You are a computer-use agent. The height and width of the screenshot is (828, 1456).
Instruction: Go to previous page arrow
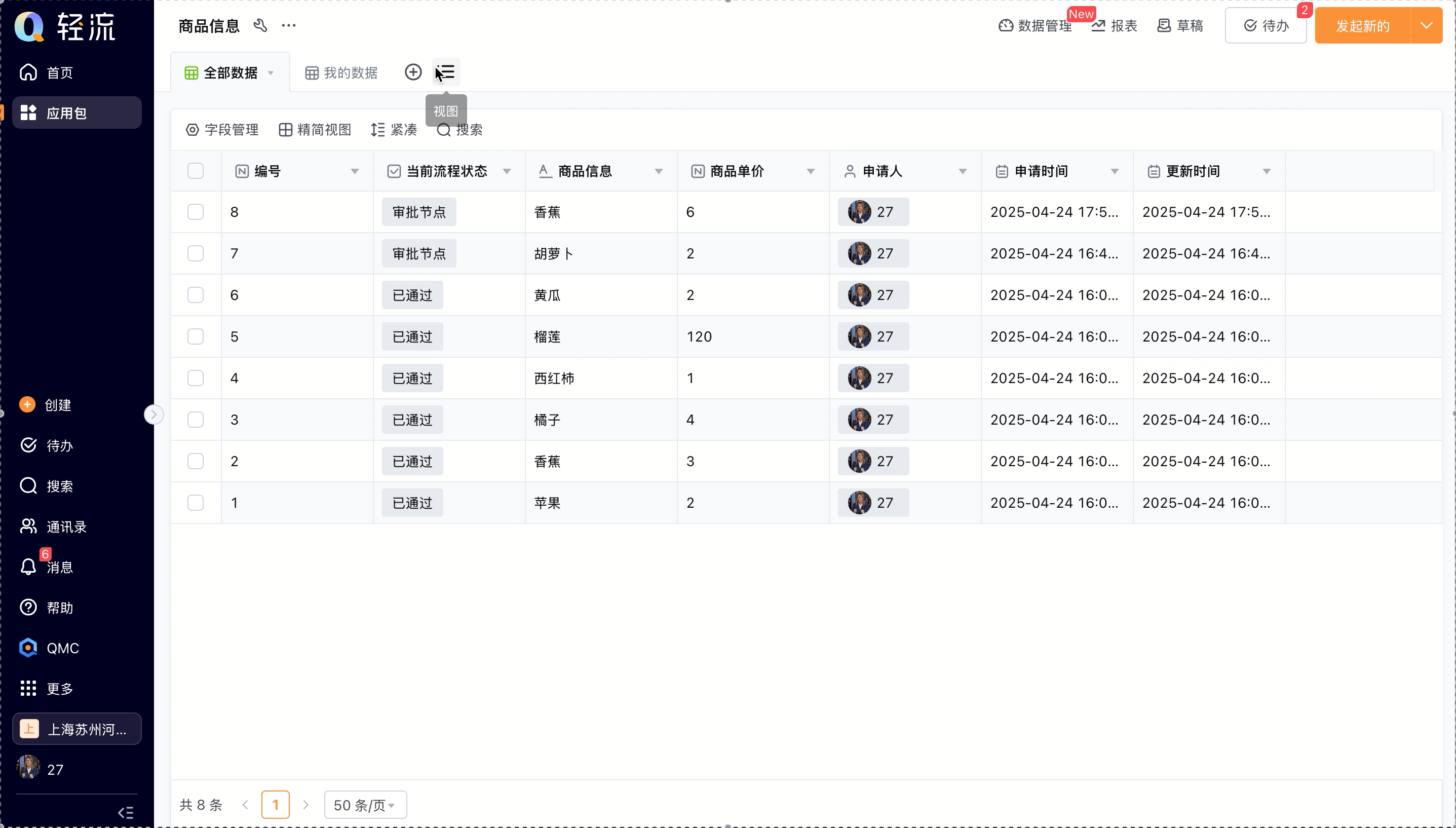coord(246,805)
